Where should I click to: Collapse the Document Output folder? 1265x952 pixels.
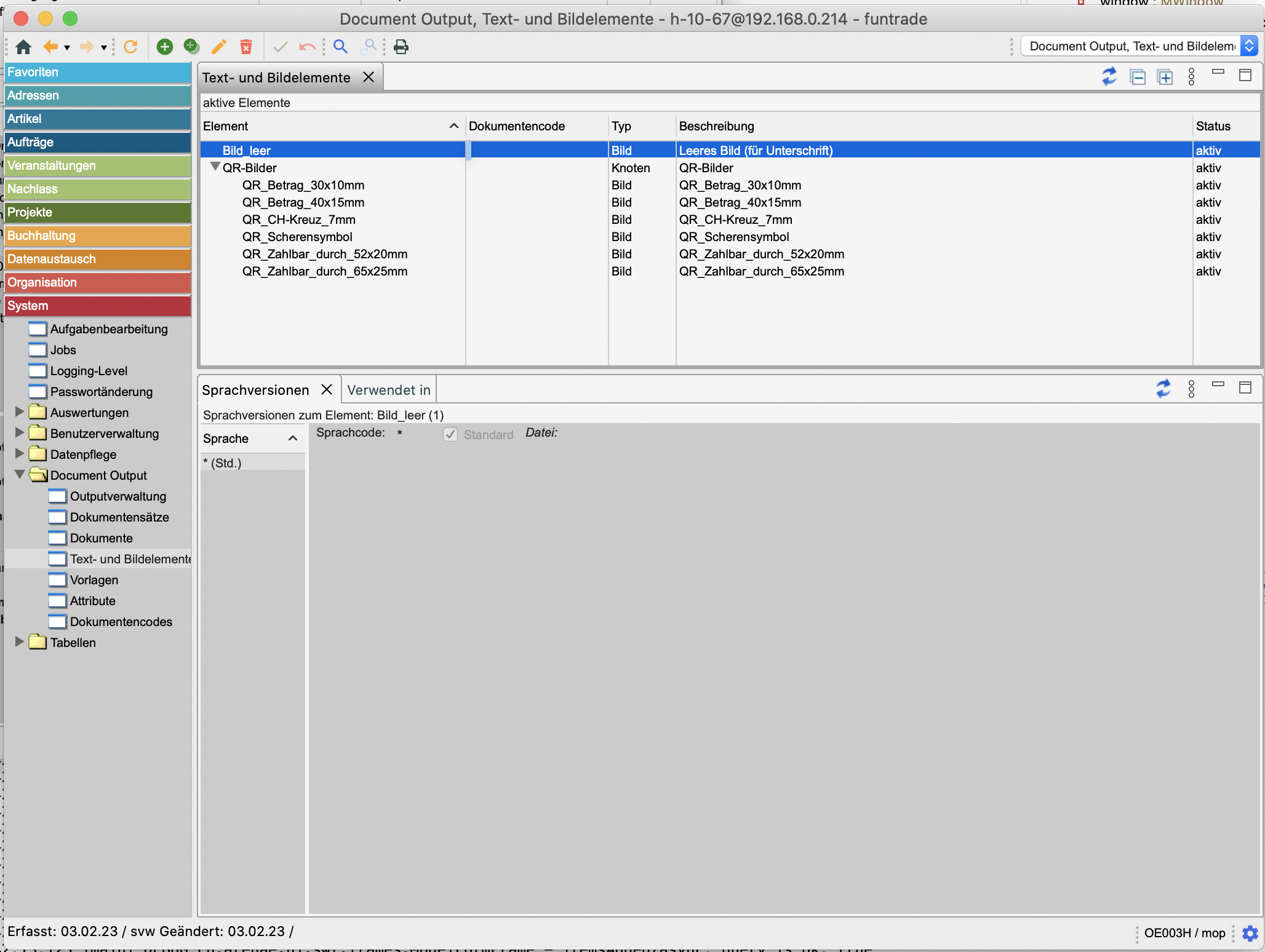(19, 475)
